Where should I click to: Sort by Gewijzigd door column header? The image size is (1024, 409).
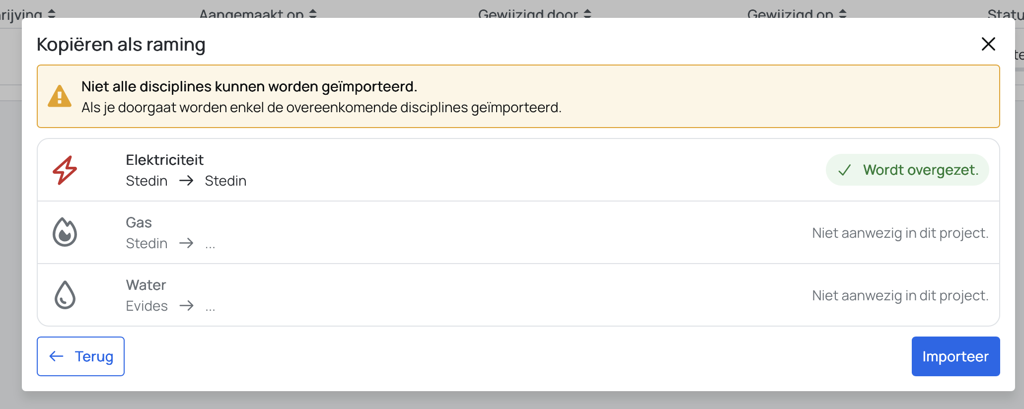pyautogui.click(x=535, y=14)
